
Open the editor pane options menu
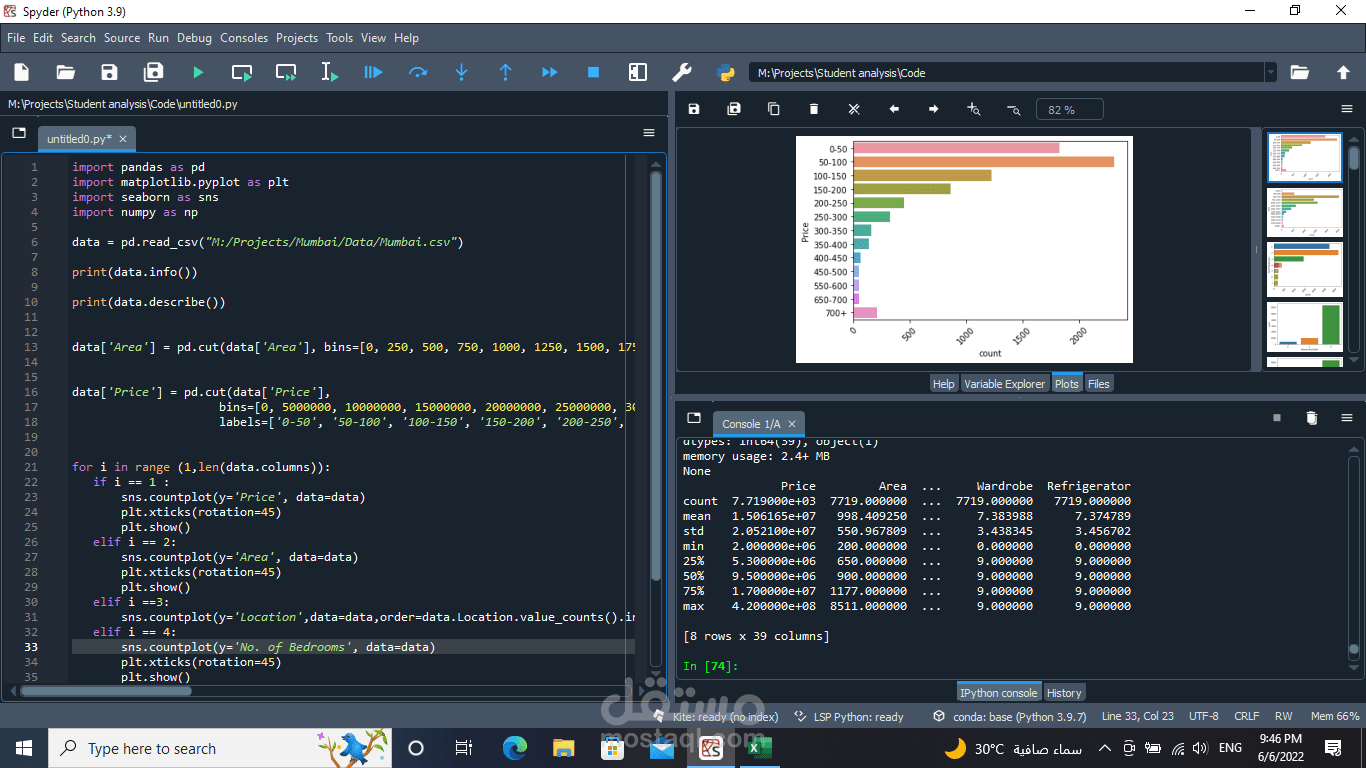[x=649, y=132]
